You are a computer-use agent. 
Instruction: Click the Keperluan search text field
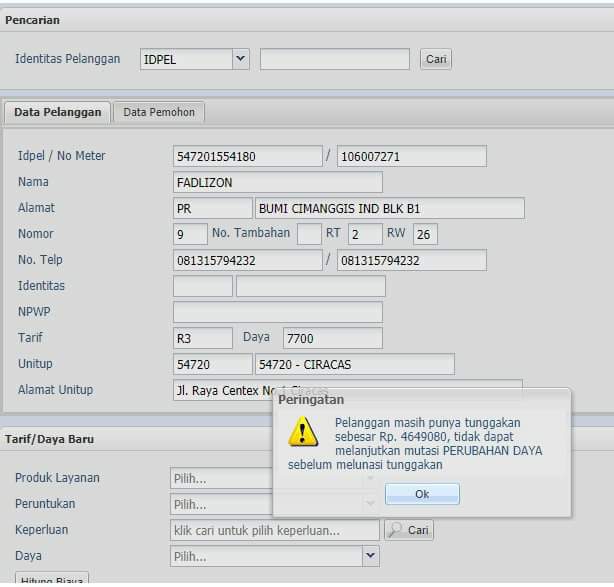tap(275, 530)
